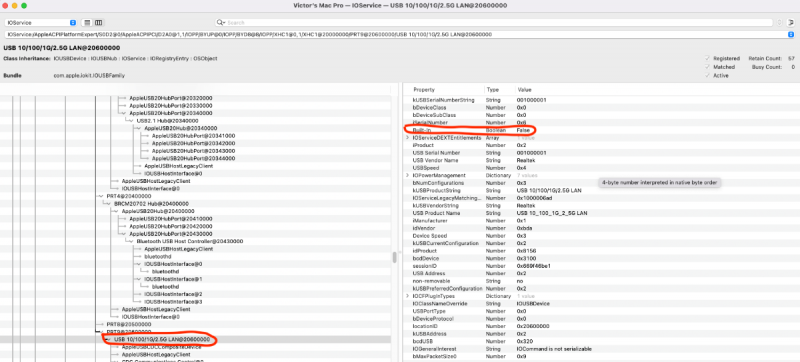Select the bMaxPacketSize0 property row
Viewport: 800px width, 362px height.
coord(601,356)
